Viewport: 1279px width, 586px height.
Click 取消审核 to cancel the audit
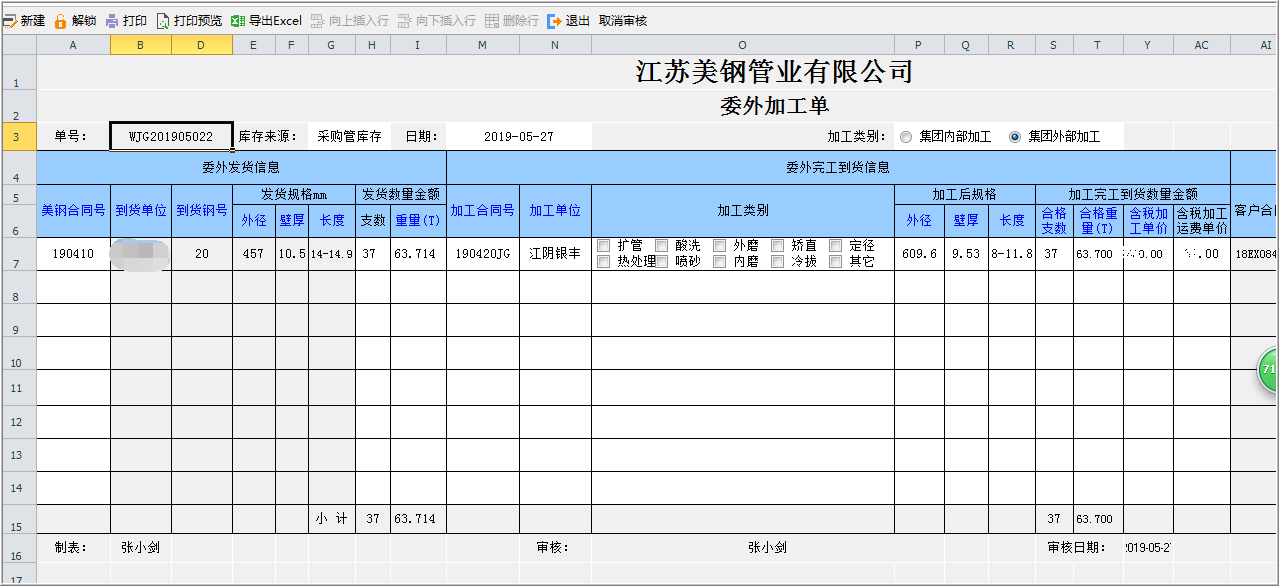tap(623, 20)
